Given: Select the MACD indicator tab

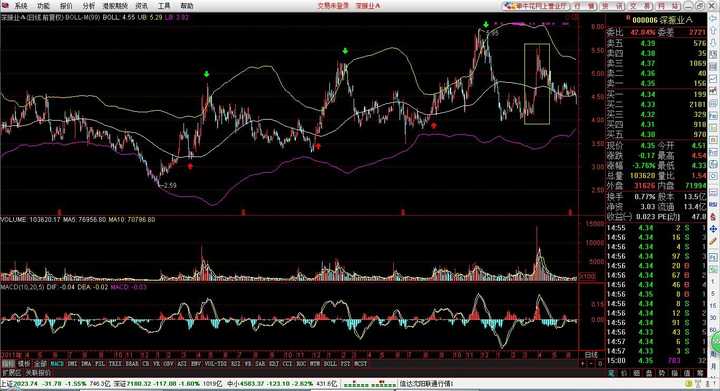Looking at the screenshot, I should [x=57, y=363].
